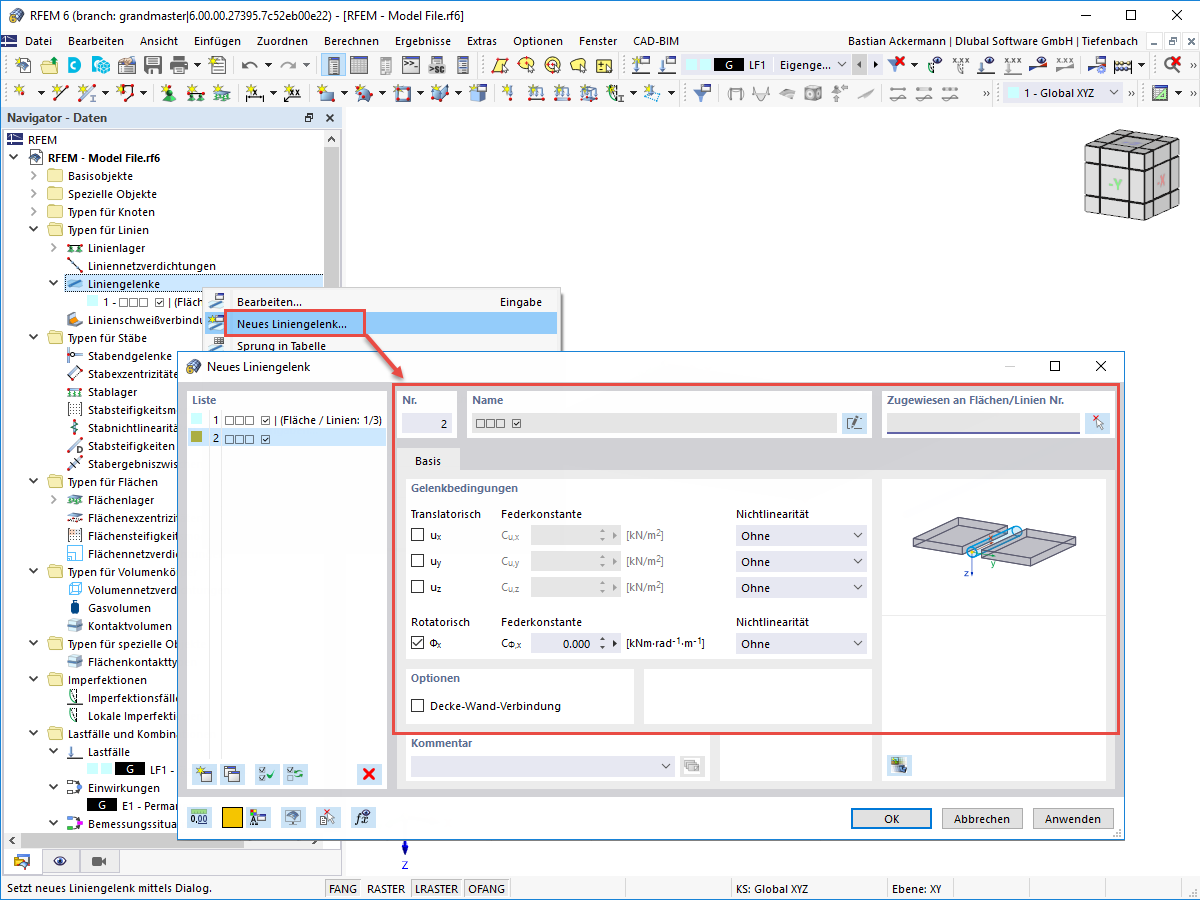Click the edit name pencil icon
This screenshot has height=900, width=1200.
(854, 423)
